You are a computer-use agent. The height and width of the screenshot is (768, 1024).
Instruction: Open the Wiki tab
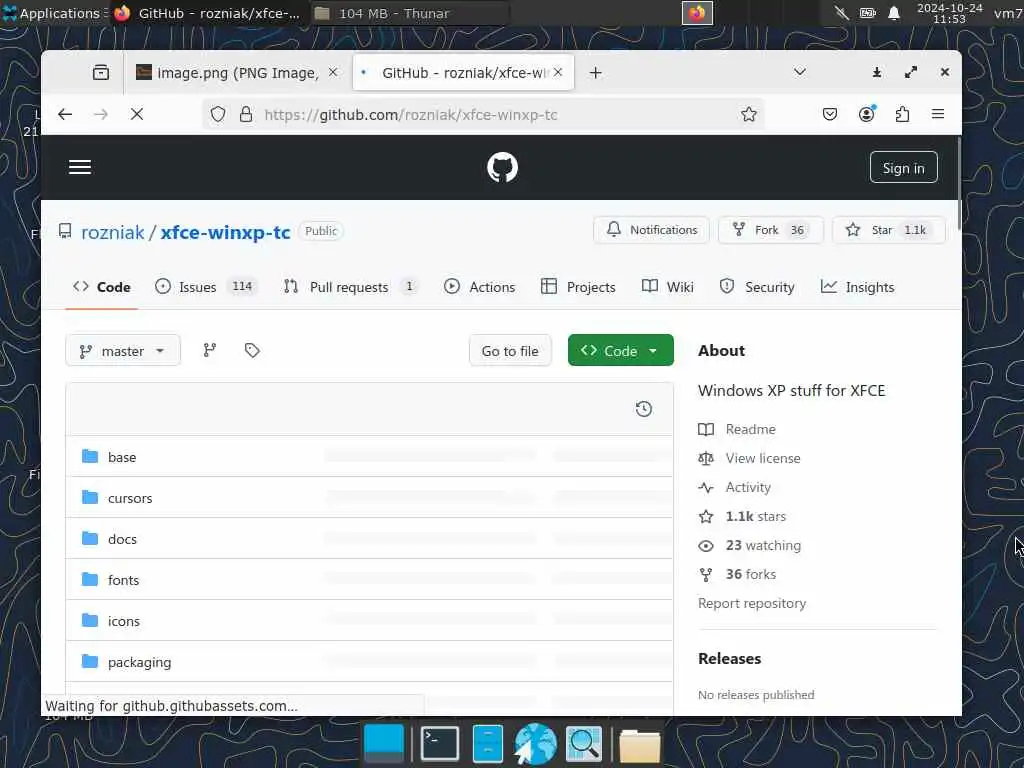(667, 287)
